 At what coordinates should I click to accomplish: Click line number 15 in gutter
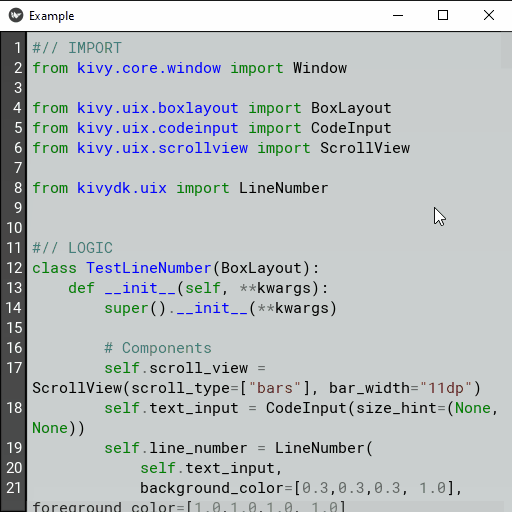click(14, 328)
